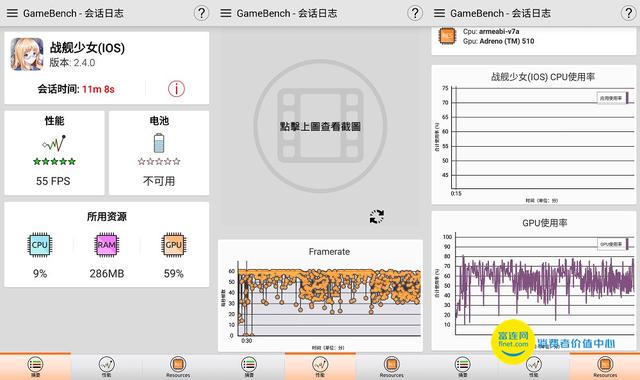The width and height of the screenshot is (640, 380).
Task: Tap help question mark on middle screen
Action: click(415, 13)
